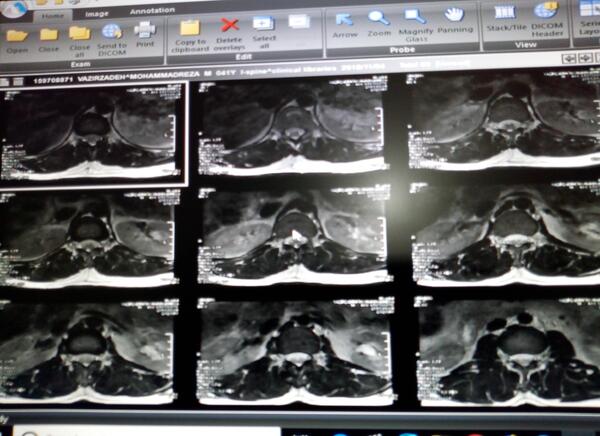The height and width of the screenshot is (436, 600).
Task: Click the Select all icon
Action: tap(264, 24)
